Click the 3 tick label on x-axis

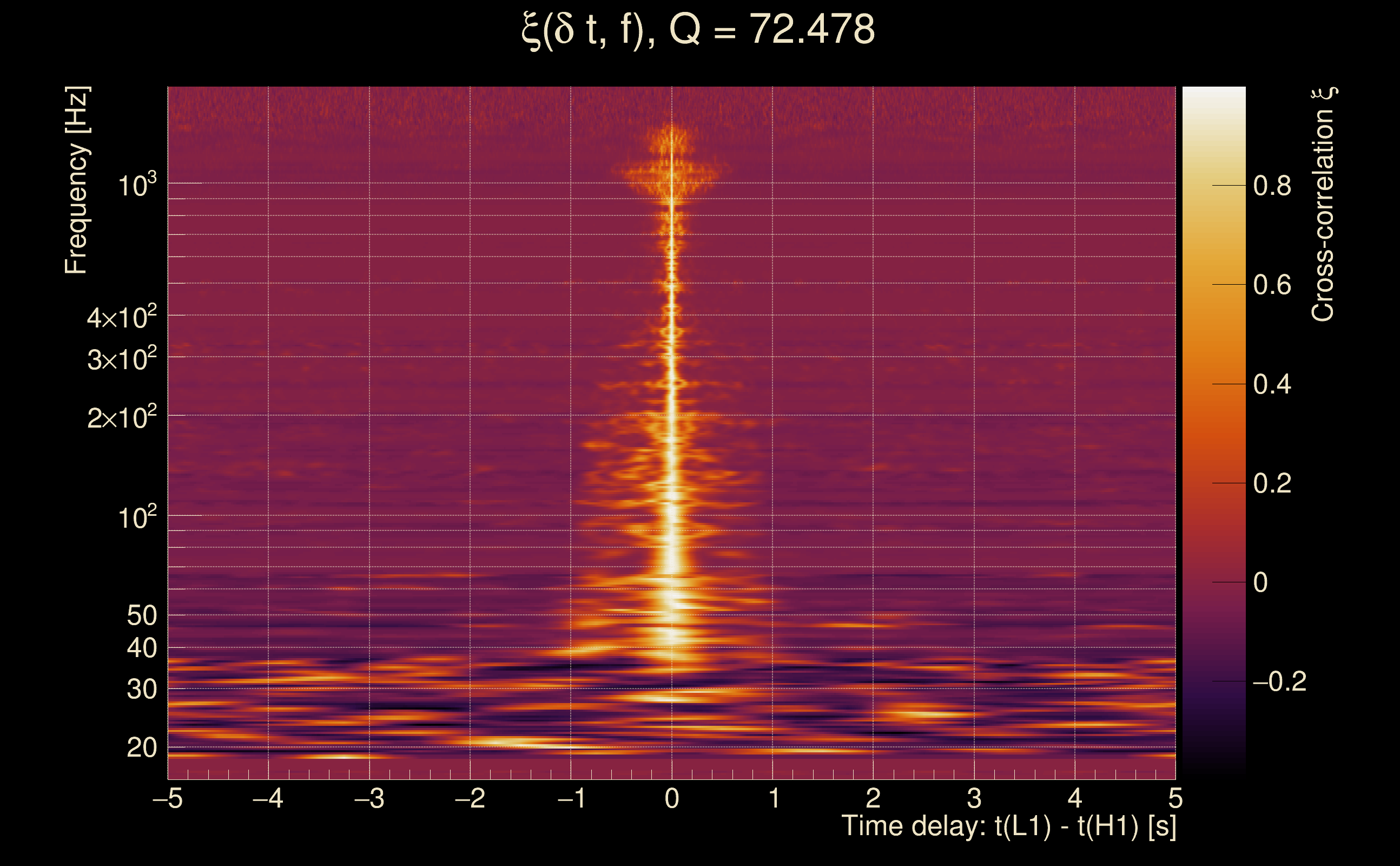point(974,798)
